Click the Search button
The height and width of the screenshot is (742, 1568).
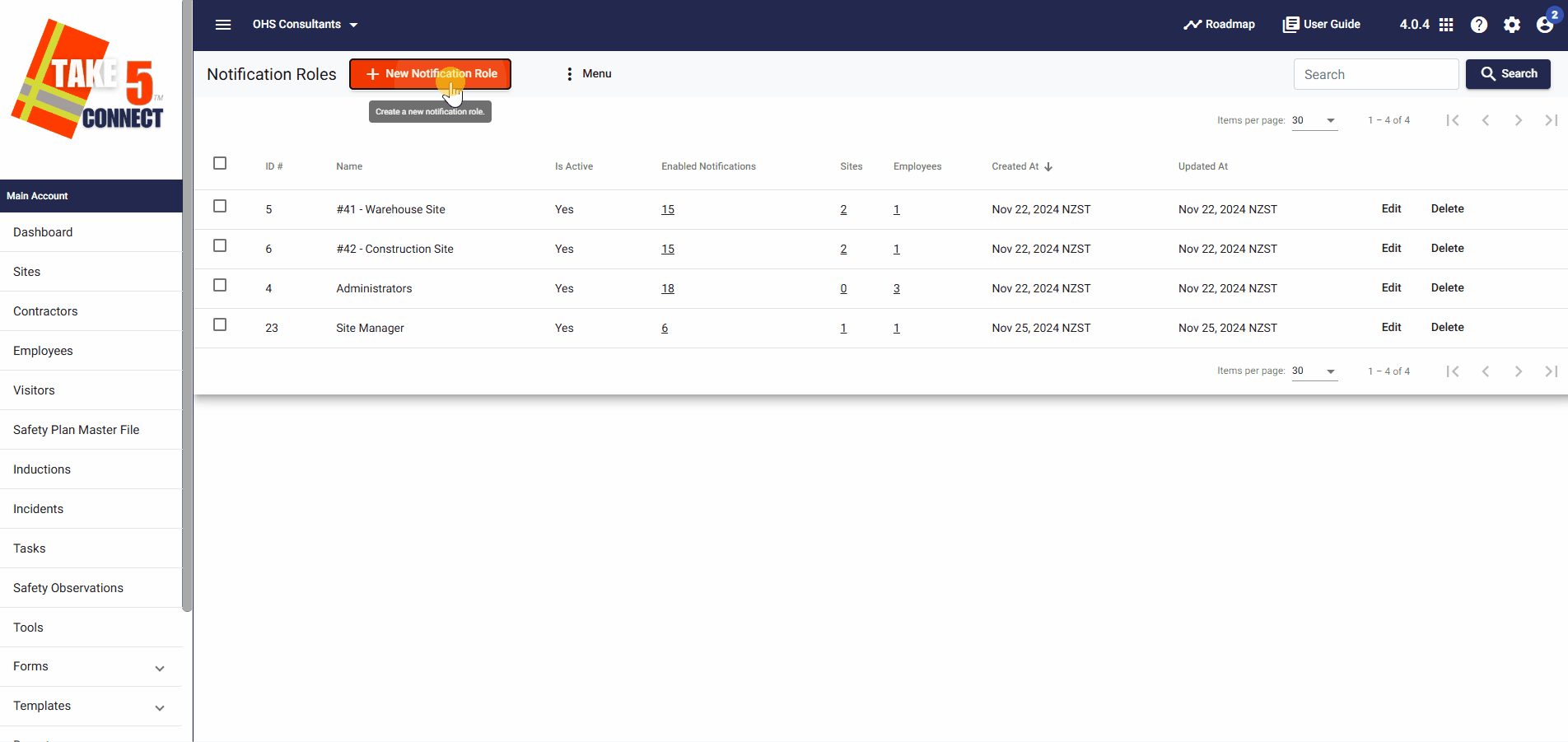[1508, 74]
